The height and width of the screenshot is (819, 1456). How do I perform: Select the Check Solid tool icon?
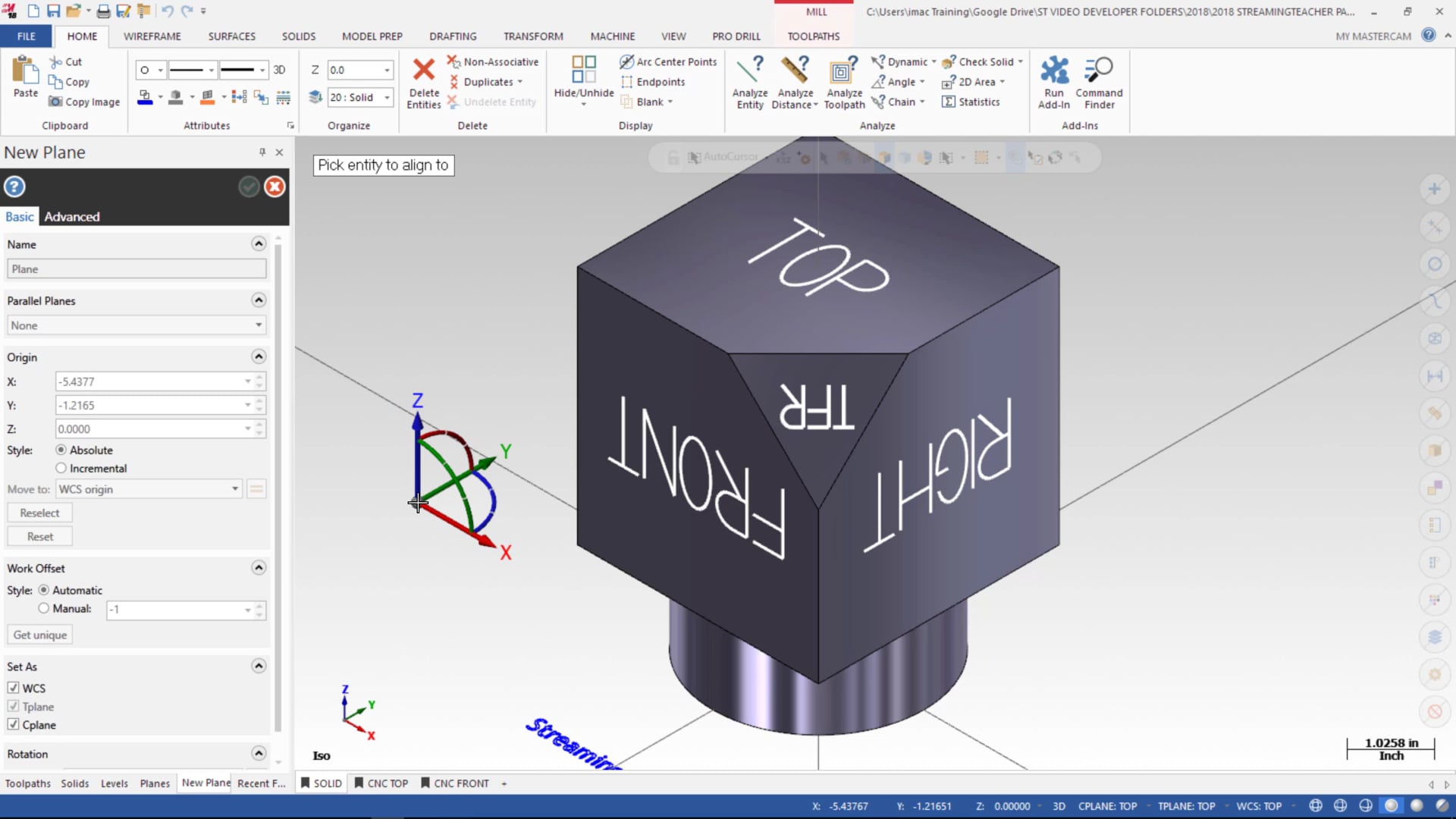tap(948, 61)
